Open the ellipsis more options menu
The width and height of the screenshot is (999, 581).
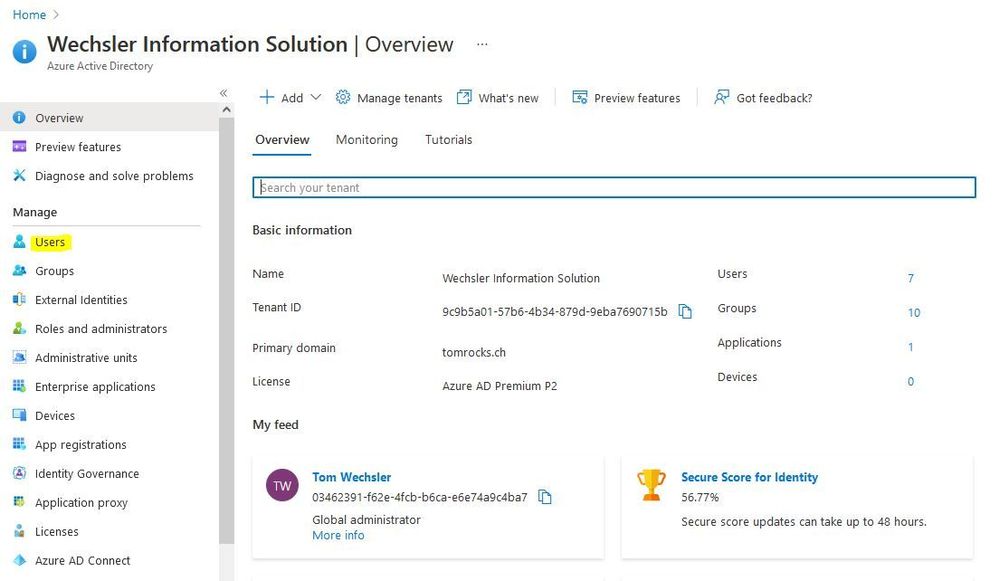482,45
